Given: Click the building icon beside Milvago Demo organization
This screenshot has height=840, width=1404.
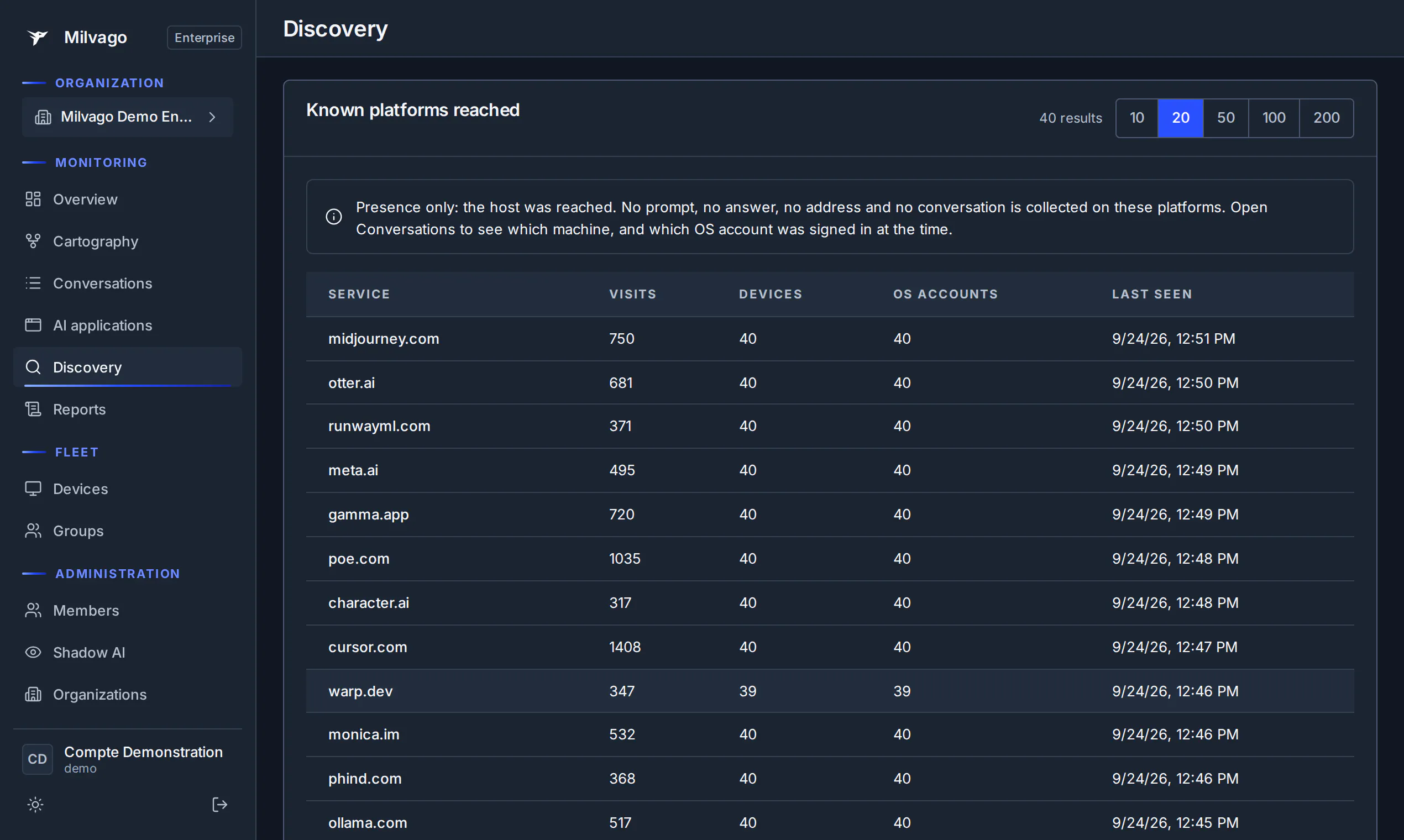Looking at the screenshot, I should click(43, 117).
